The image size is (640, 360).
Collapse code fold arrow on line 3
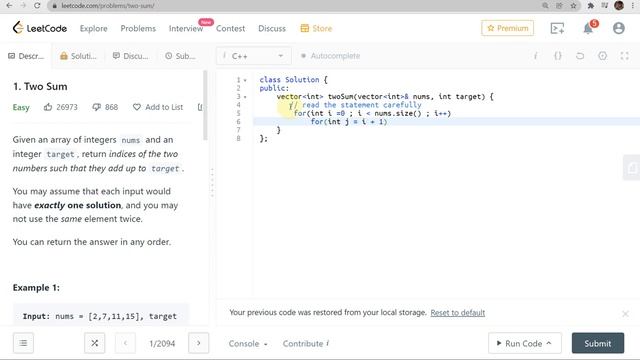pyautogui.click(x=245, y=97)
